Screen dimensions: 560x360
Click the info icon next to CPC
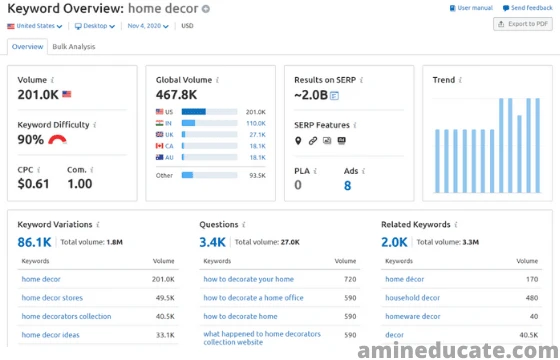tap(39, 170)
